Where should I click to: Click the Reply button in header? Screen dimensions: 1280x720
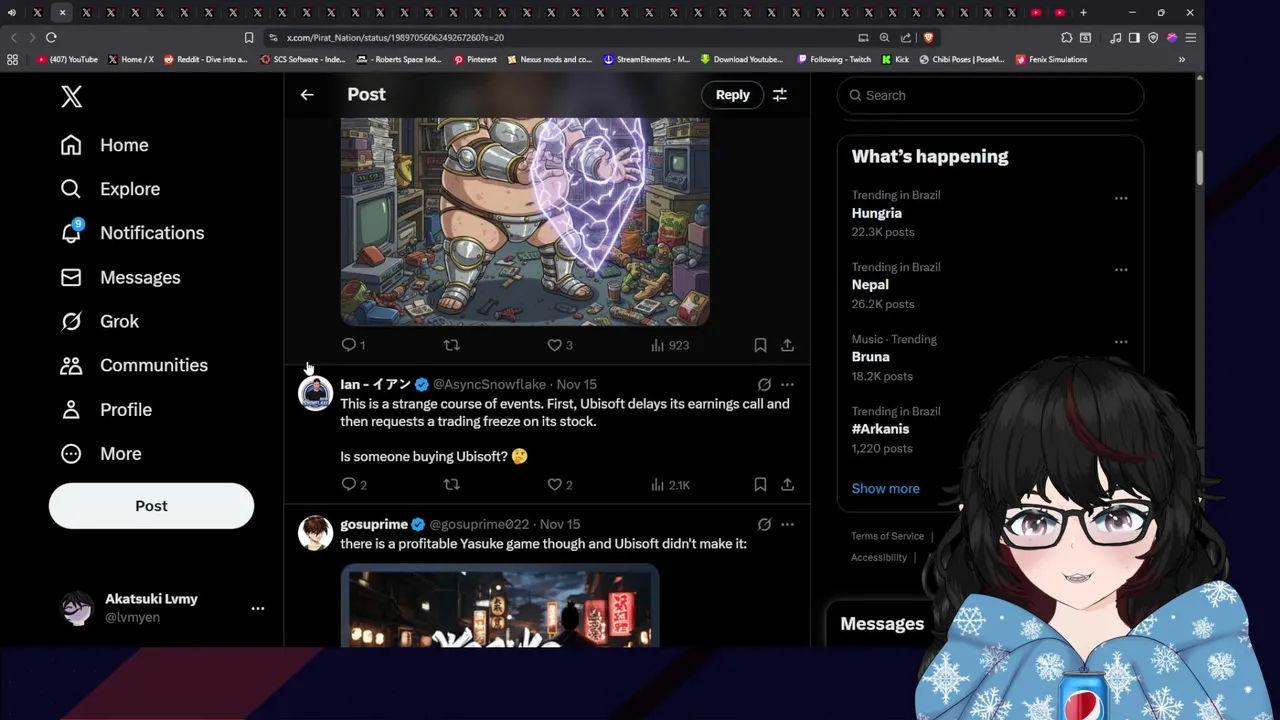point(732,95)
